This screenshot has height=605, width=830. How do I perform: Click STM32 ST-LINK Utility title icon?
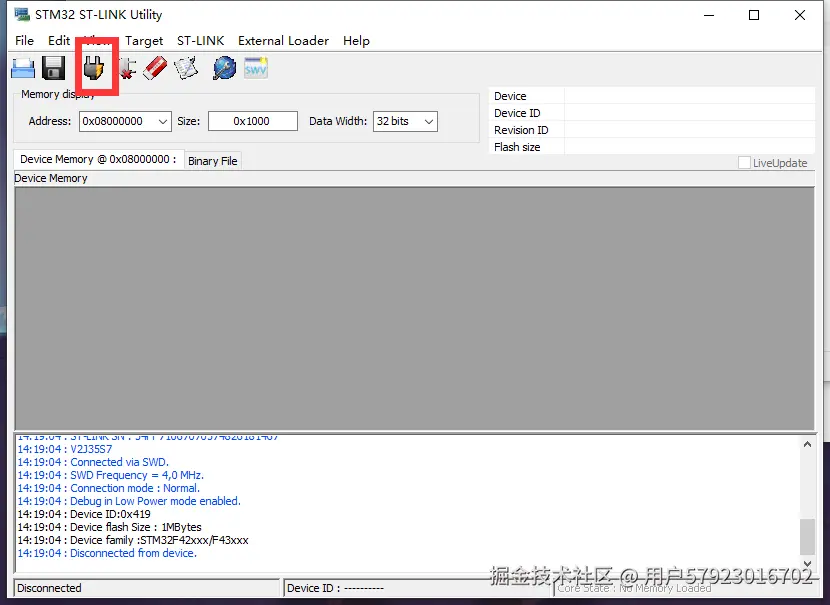22,14
